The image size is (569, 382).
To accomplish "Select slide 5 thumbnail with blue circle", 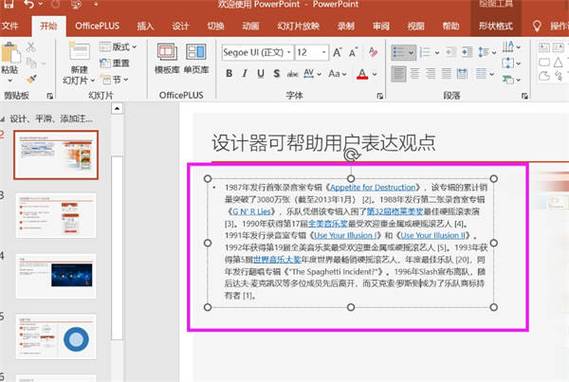I will (56, 337).
